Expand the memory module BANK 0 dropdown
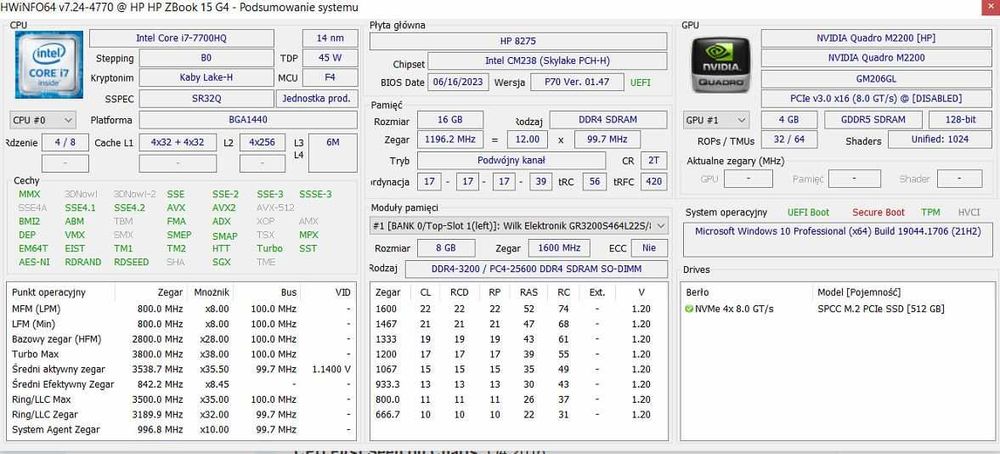 (518, 225)
